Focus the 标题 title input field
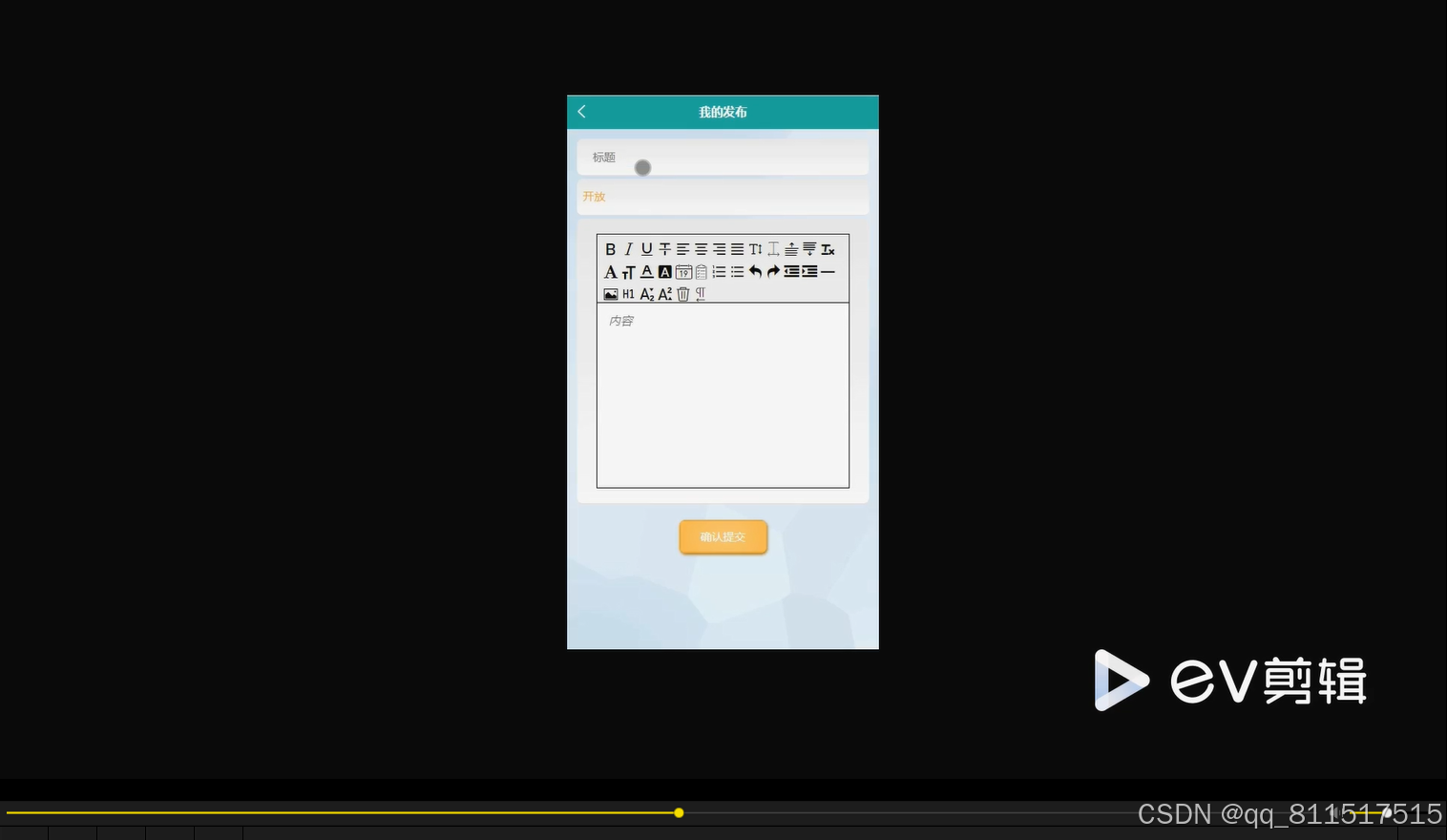Image resolution: width=1447 pixels, height=840 pixels. tap(723, 157)
